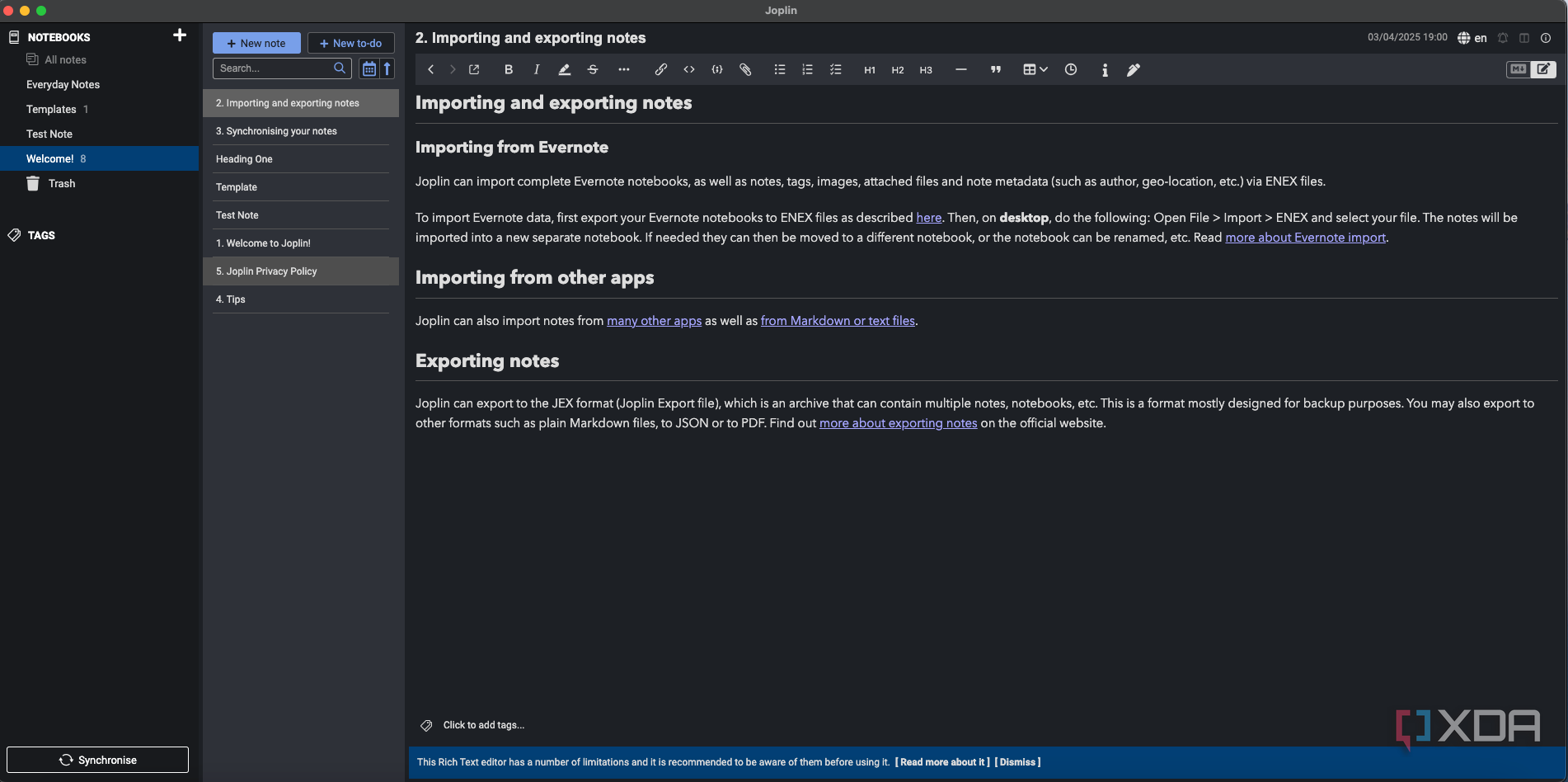This screenshot has height=782, width=1568.
Task: Open note in external editor
Action: [474, 70]
